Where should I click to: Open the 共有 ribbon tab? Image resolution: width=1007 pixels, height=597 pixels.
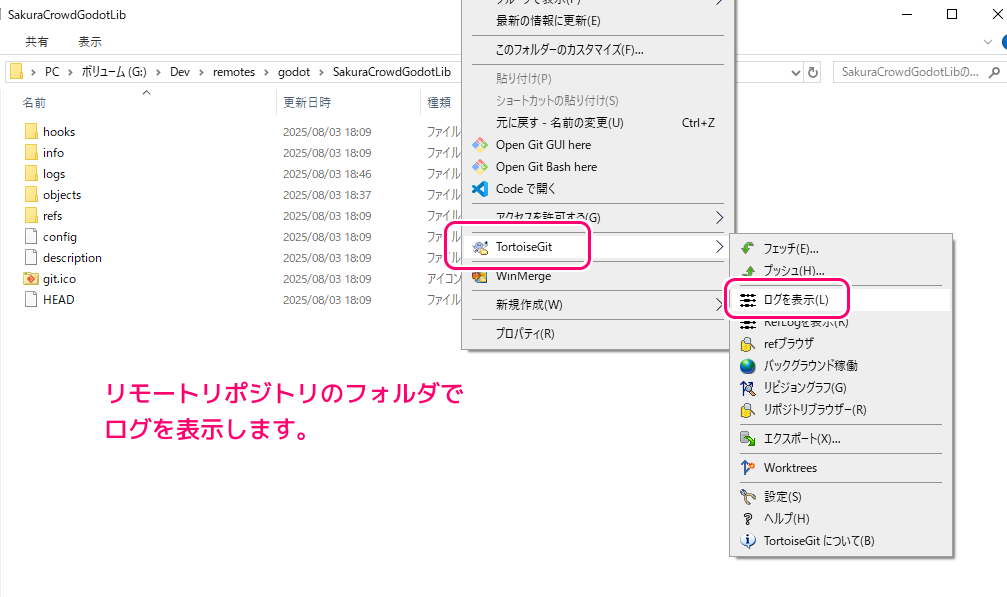coord(37,42)
